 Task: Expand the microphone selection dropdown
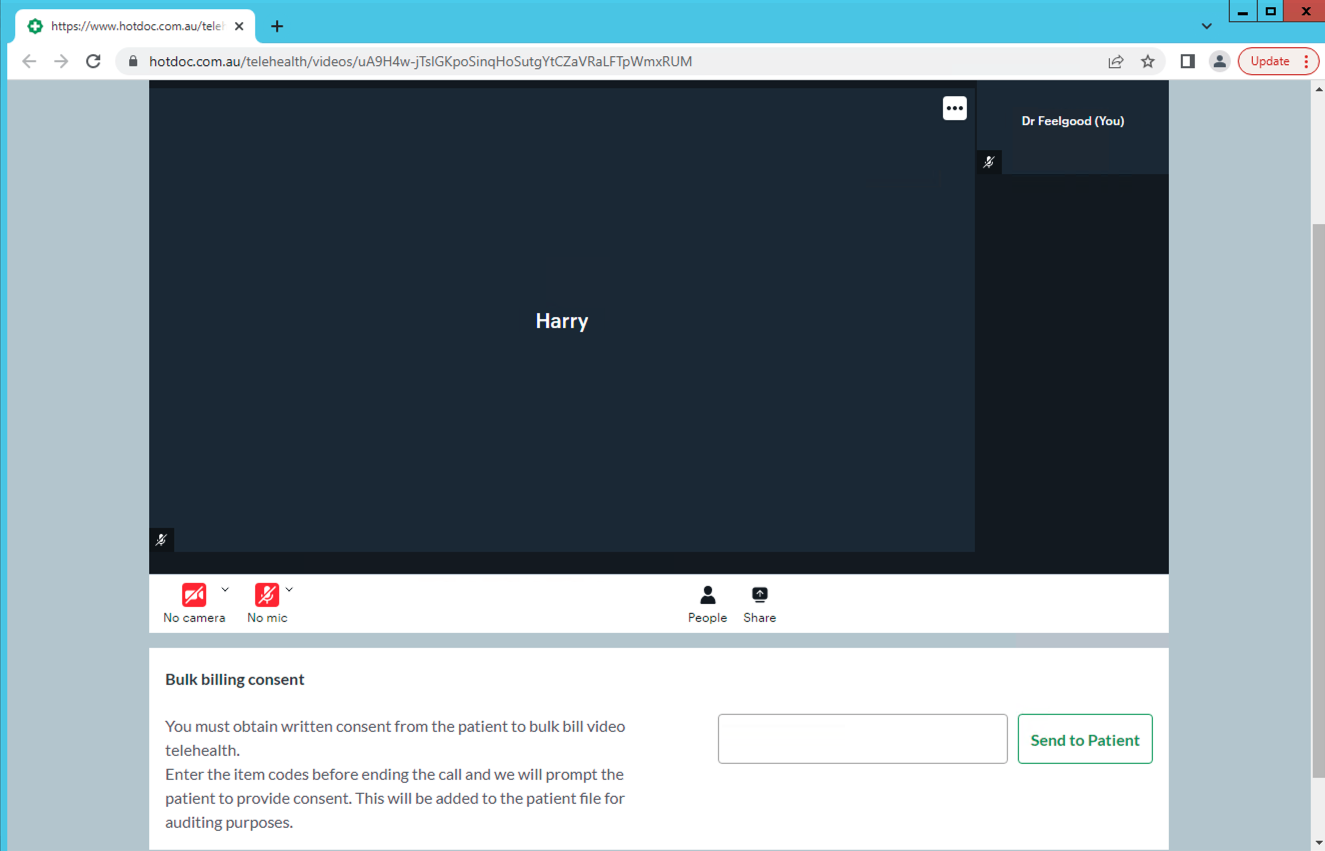[290, 589]
